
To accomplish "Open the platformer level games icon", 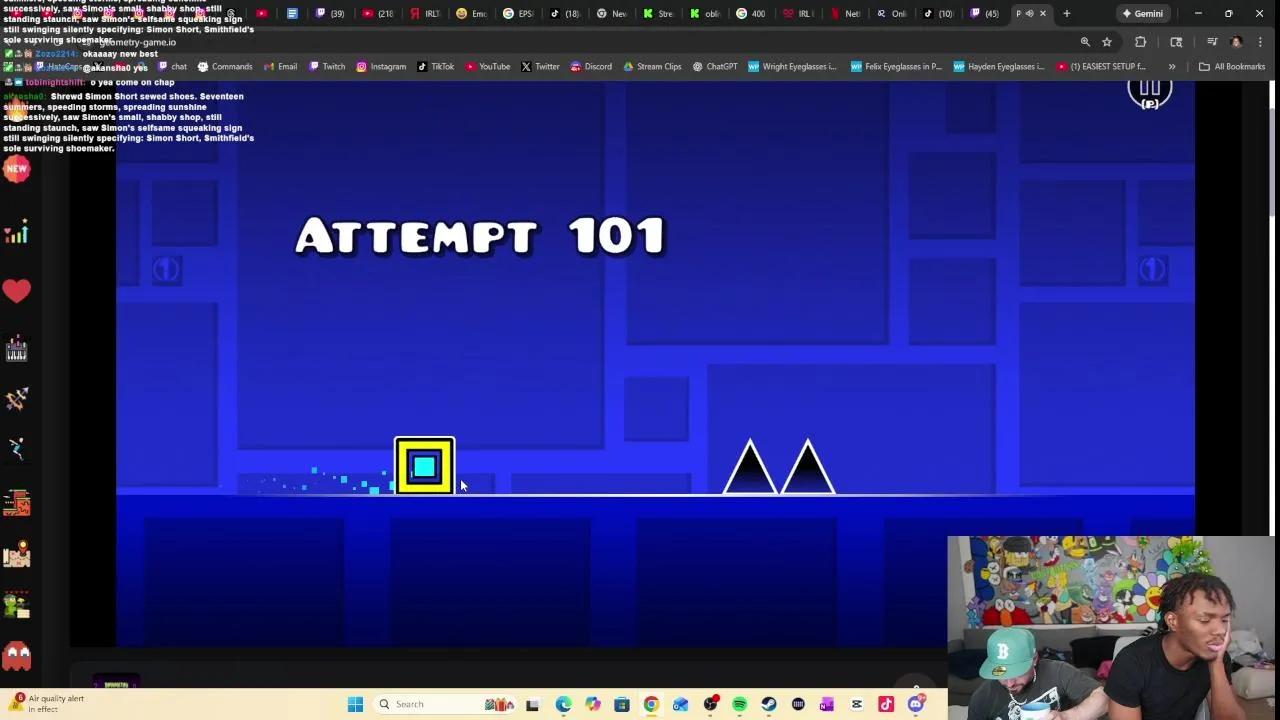I will (x=16, y=501).
